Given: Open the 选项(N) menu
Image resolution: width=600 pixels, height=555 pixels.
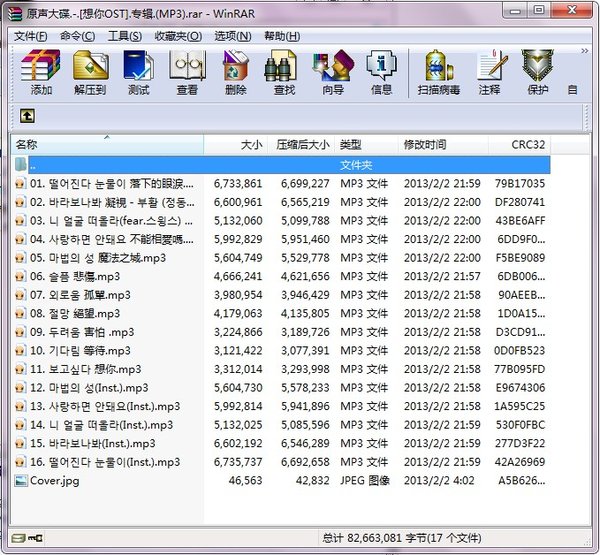Looking at the screenshot, I should 233,36.
